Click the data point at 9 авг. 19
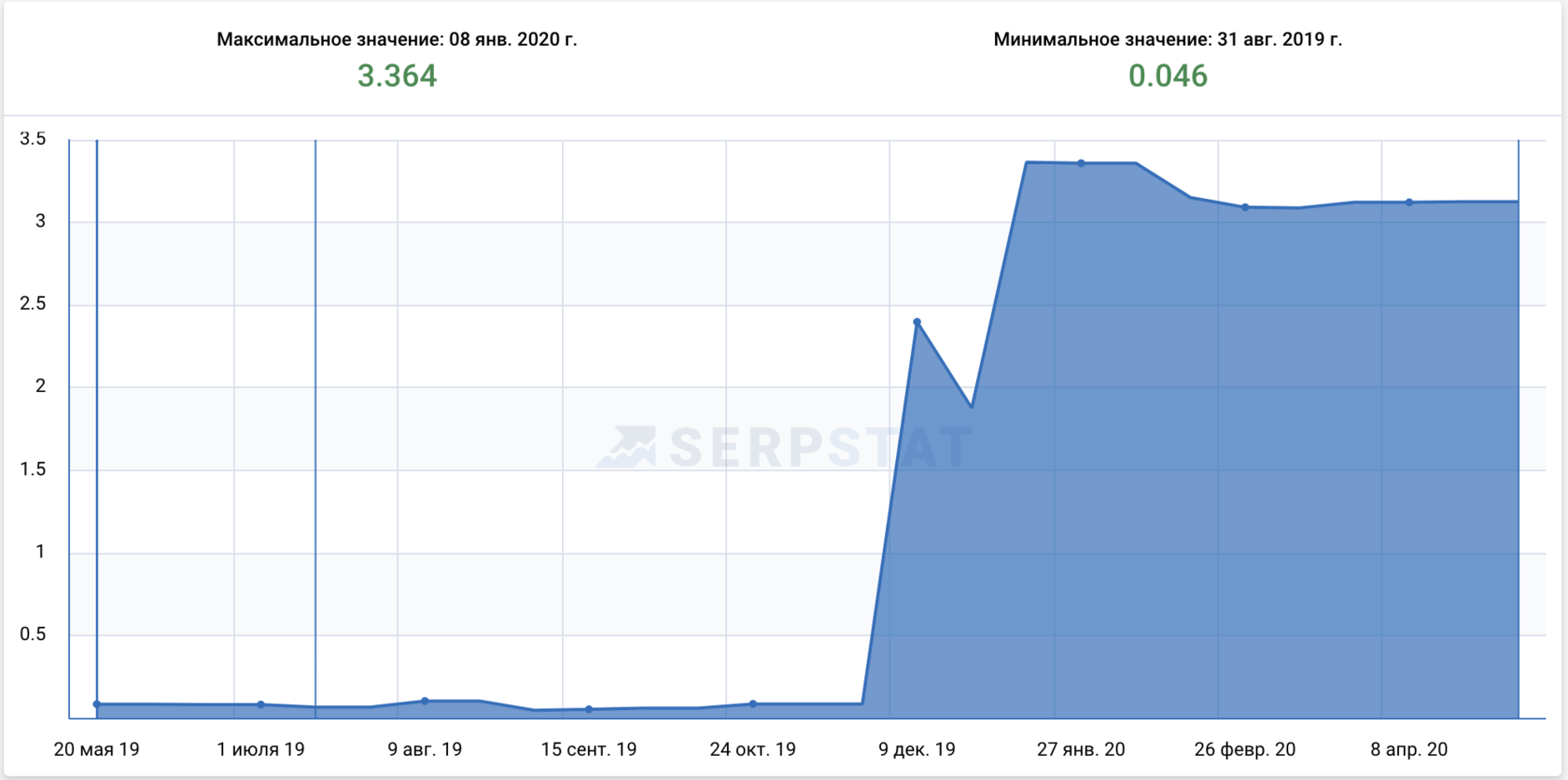1568x780 pixels. [425, 701]
